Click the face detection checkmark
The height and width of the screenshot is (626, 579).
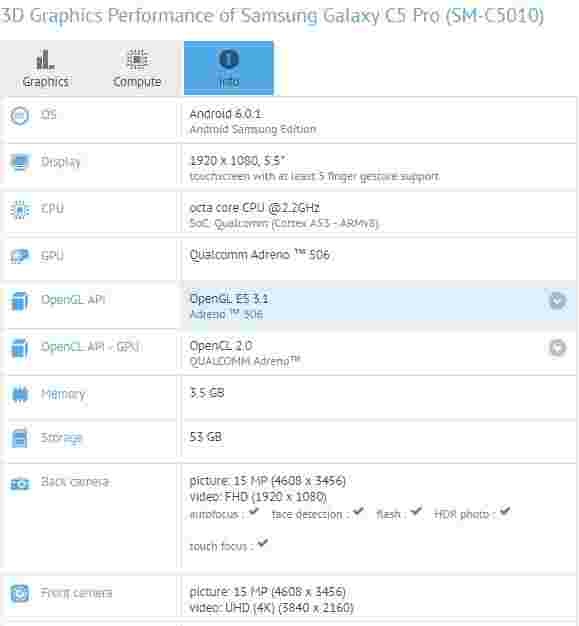pyautogui.click(x=358, y=511)
